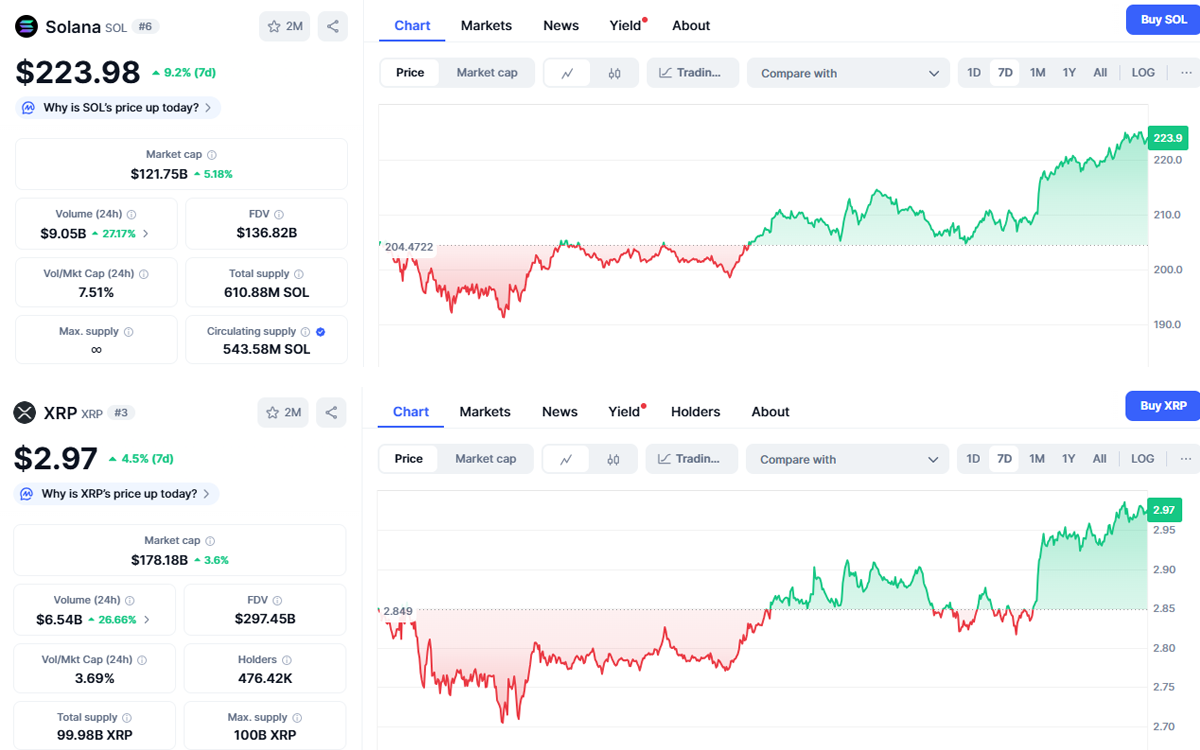This screenshot has width=1200, height=750.
Task: Click the star watchlist button for XRP
Action: (x=284, y=412)
